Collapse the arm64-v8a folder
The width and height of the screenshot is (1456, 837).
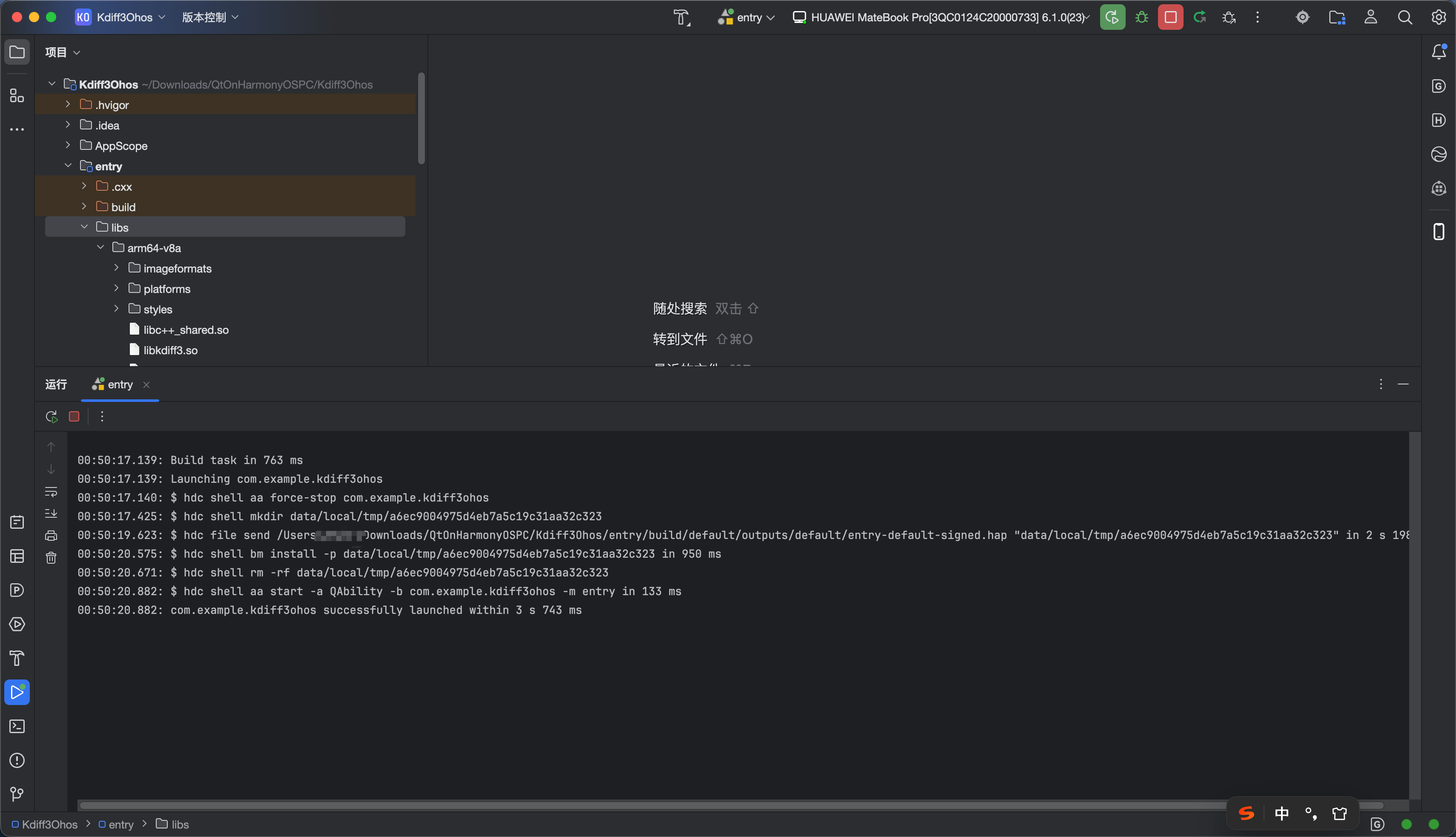100,247
